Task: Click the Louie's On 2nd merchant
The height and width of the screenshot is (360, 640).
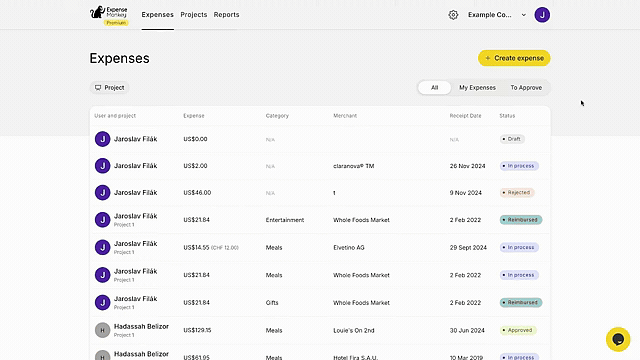Action: 353,330
